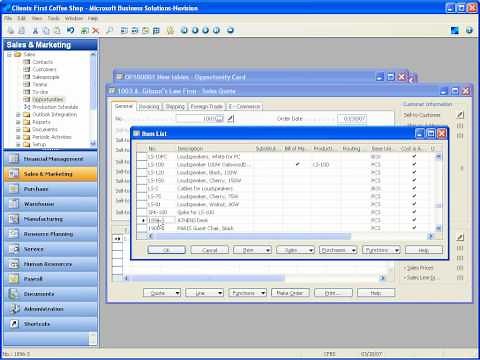Toggle Cost is Adjusted check in LS-120 row
Viewport: 480px width, 360px height.
pos(414,172)
